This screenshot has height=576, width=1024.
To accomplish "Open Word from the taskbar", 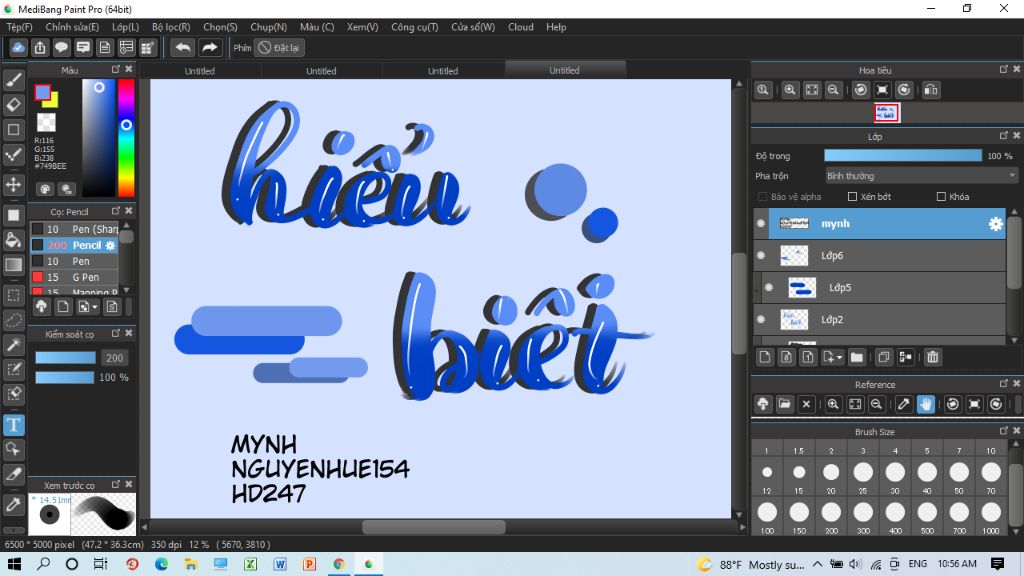I will 280,564.
